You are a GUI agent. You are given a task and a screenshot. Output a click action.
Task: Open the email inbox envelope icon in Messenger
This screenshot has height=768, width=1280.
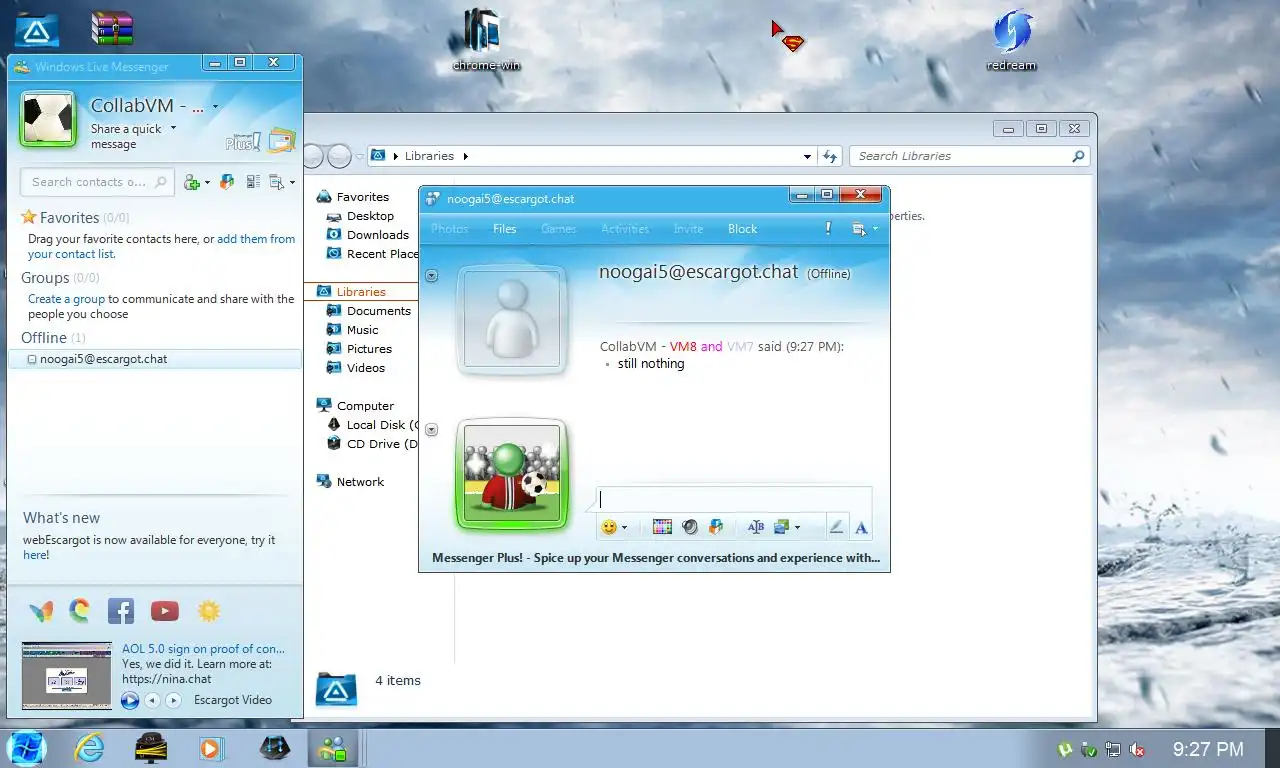pos(282,141)
